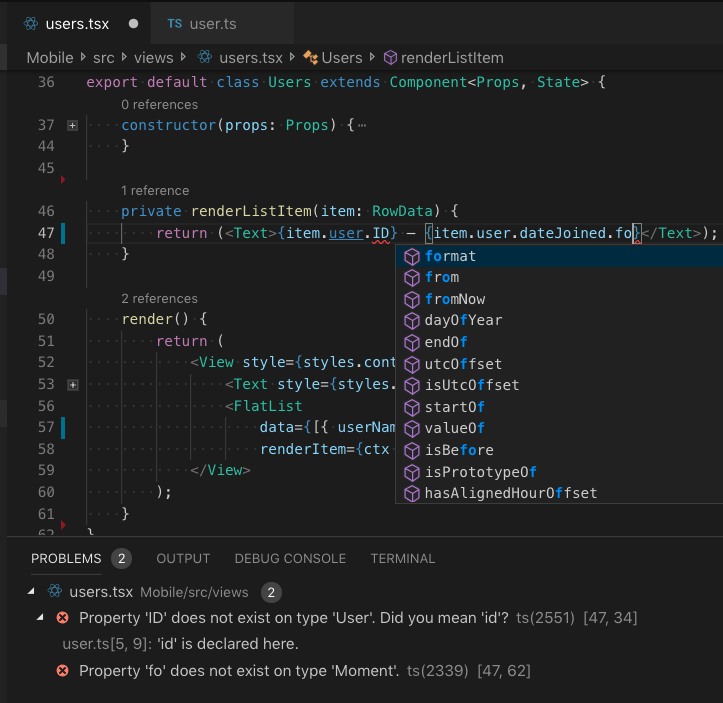Viewport: 723px width, 703px height.
Task: Switch to the PROBLEMS panel tab
Action: (66, 558)
